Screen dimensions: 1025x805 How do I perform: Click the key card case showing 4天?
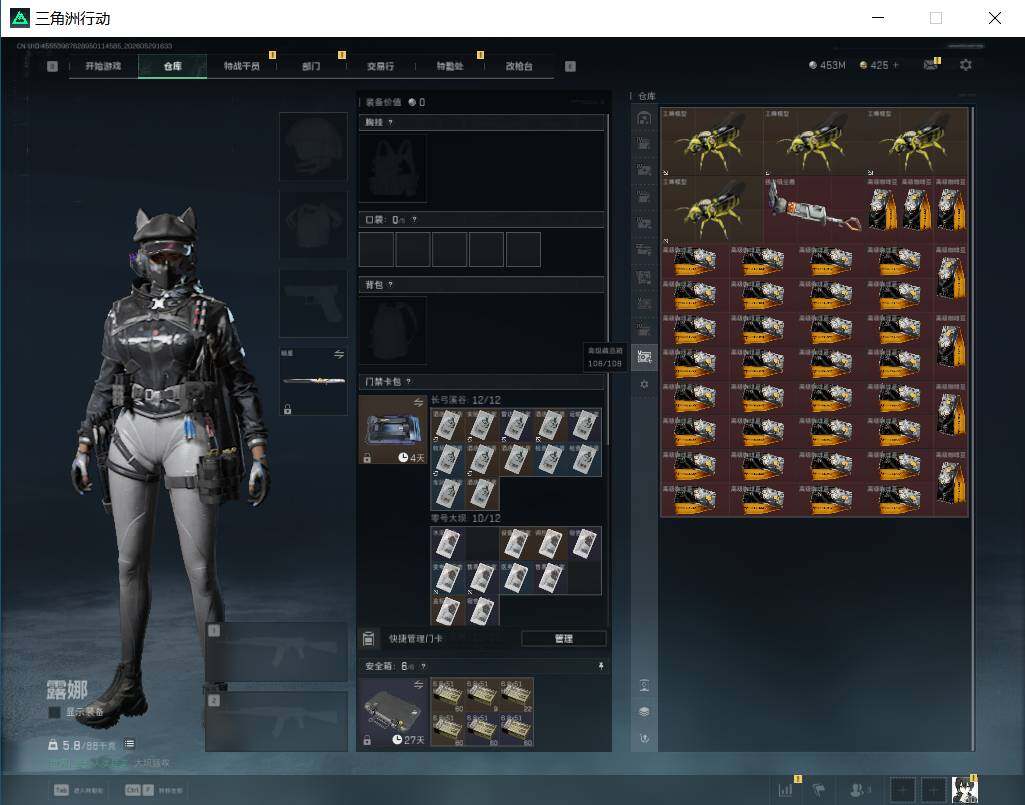click(393, 430)
